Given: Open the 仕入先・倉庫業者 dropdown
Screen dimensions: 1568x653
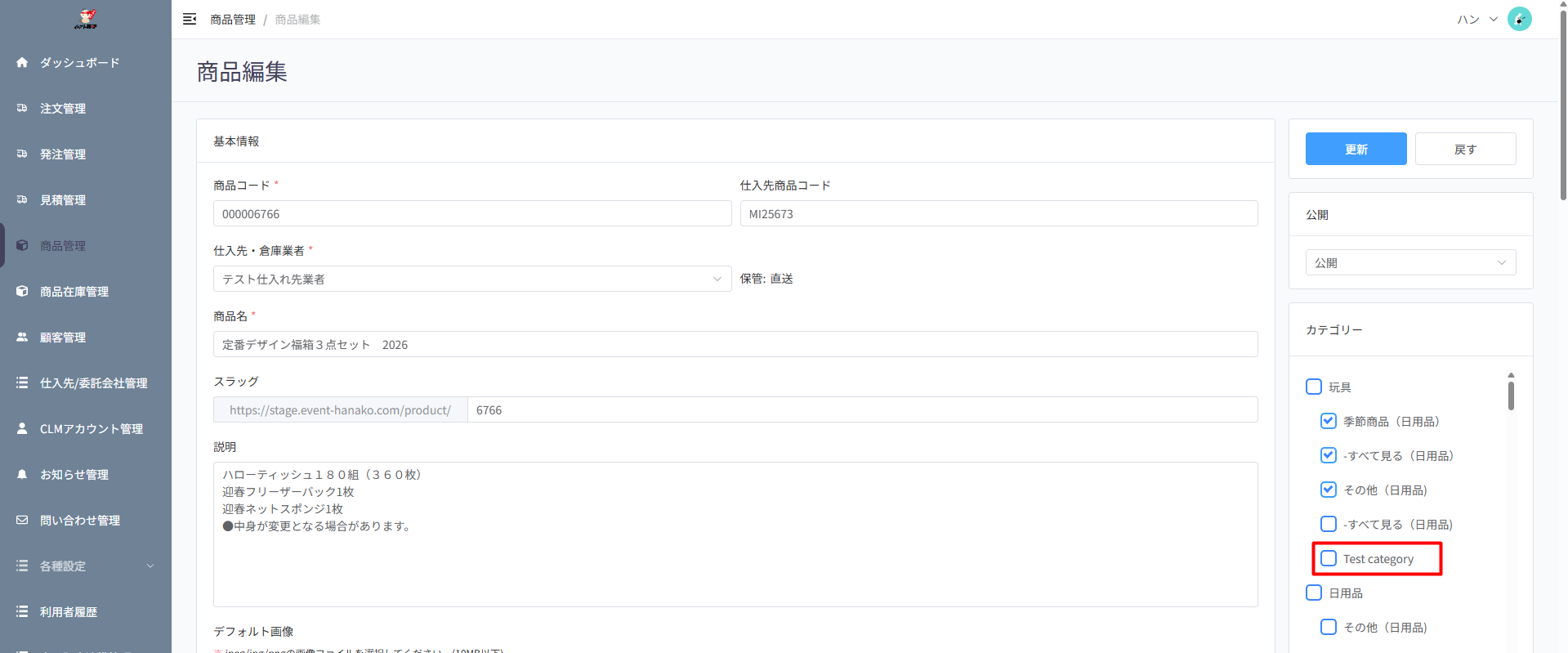Looking at the screenshot, I should coord(471,279).
